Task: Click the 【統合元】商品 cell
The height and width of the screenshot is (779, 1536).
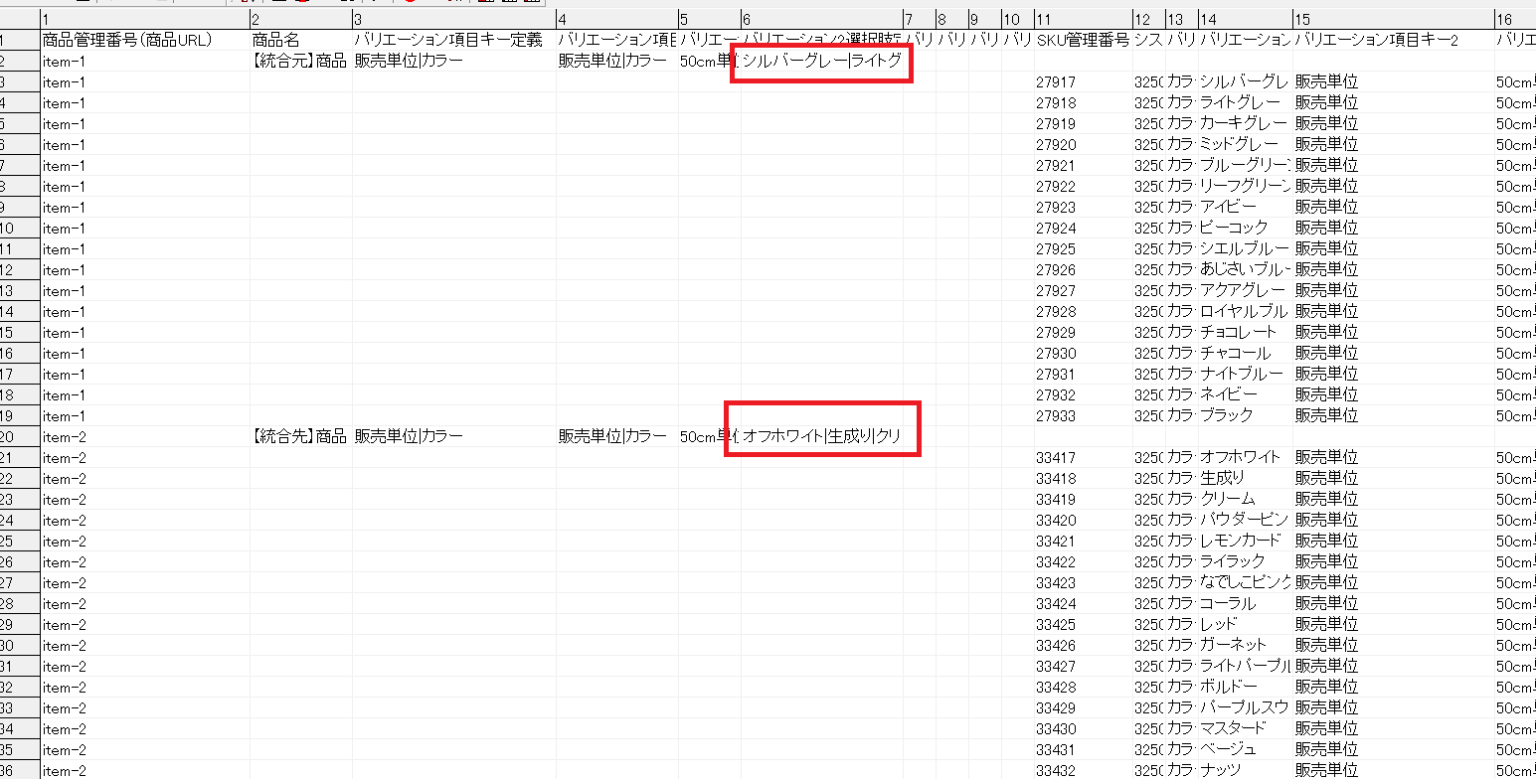Action: click(299, 61)
